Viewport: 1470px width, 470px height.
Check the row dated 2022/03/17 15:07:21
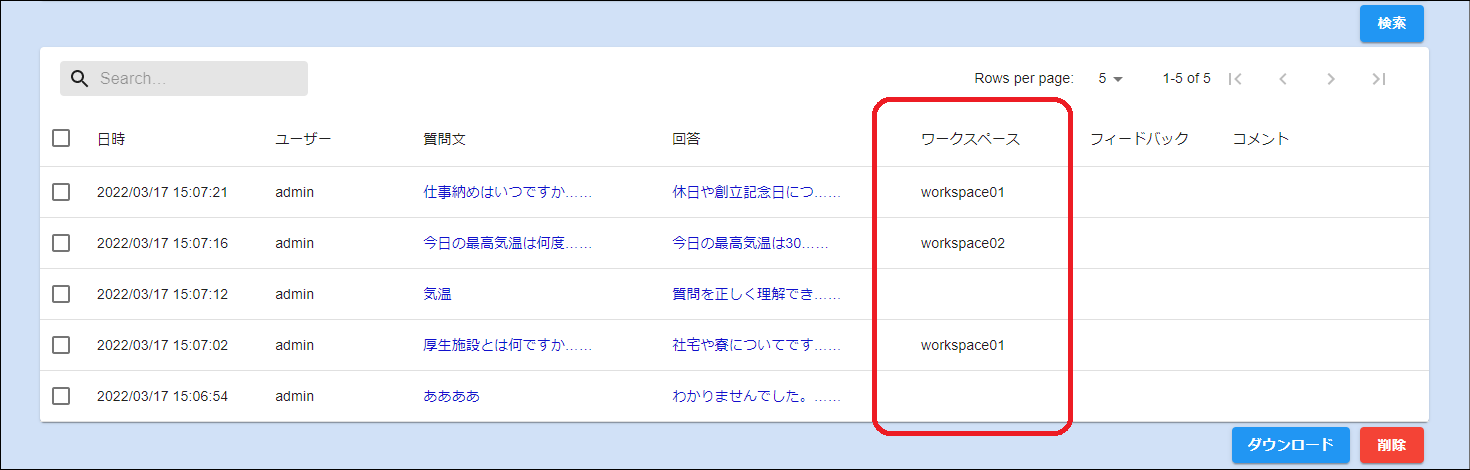[61, 192]
